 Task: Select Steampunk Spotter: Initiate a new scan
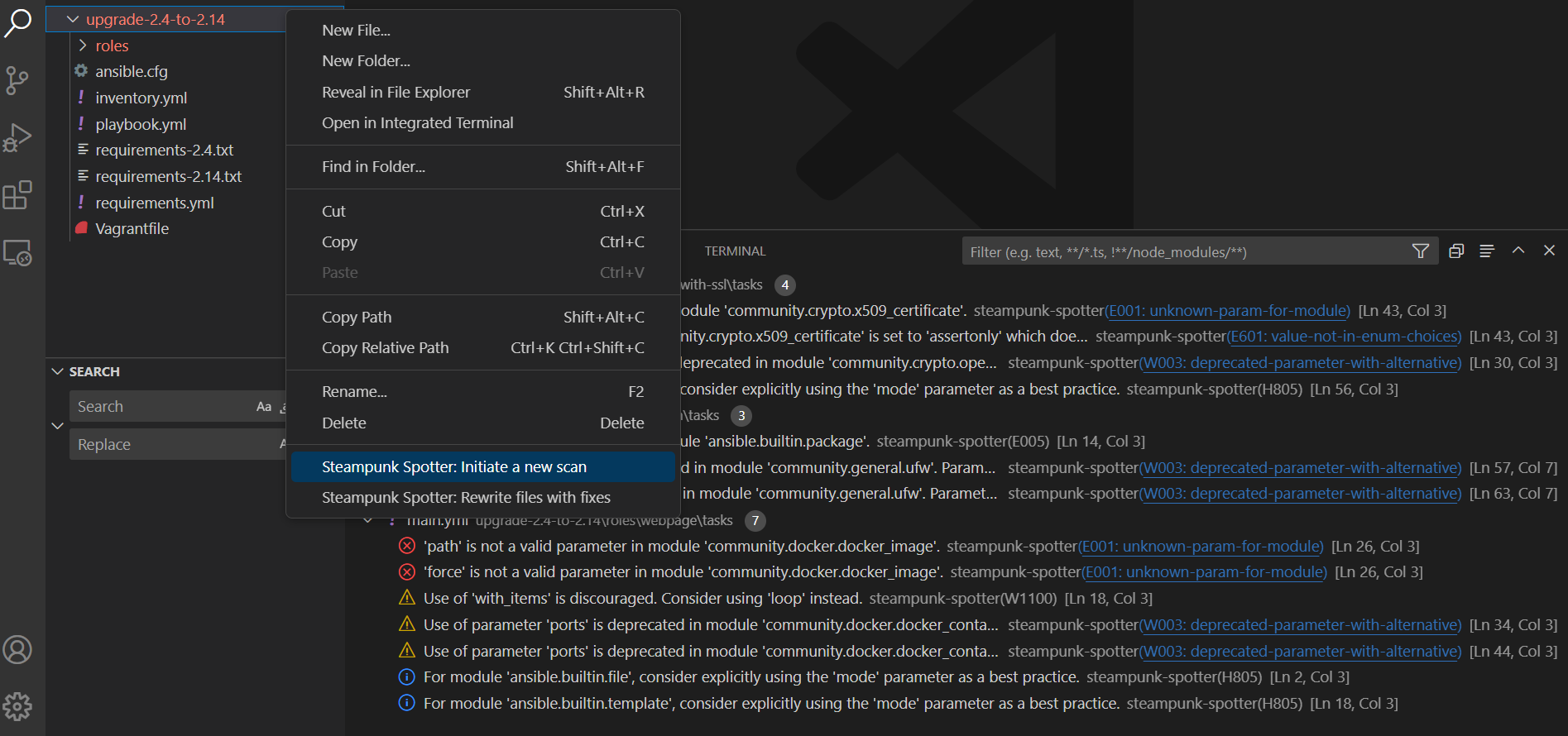(453, 467)
